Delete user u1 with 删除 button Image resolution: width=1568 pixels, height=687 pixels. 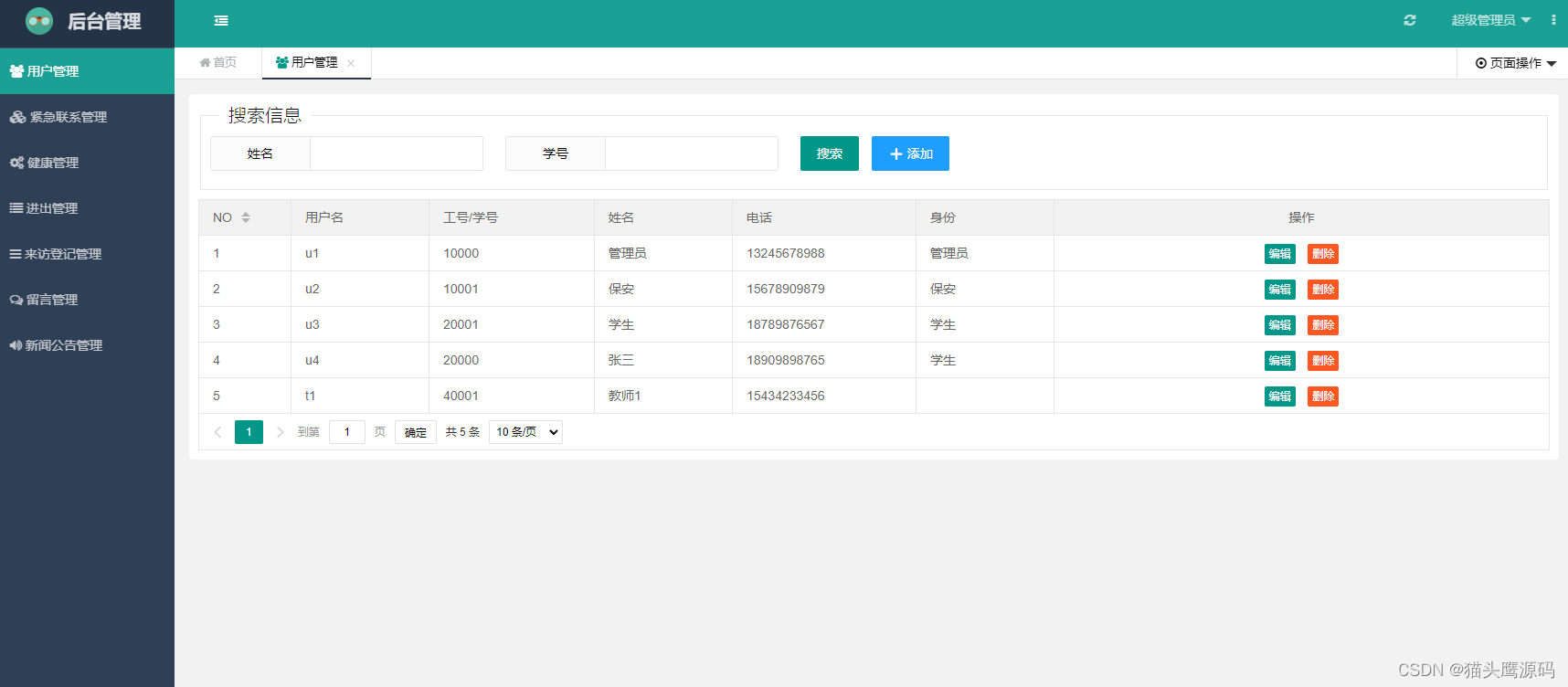1323,254
